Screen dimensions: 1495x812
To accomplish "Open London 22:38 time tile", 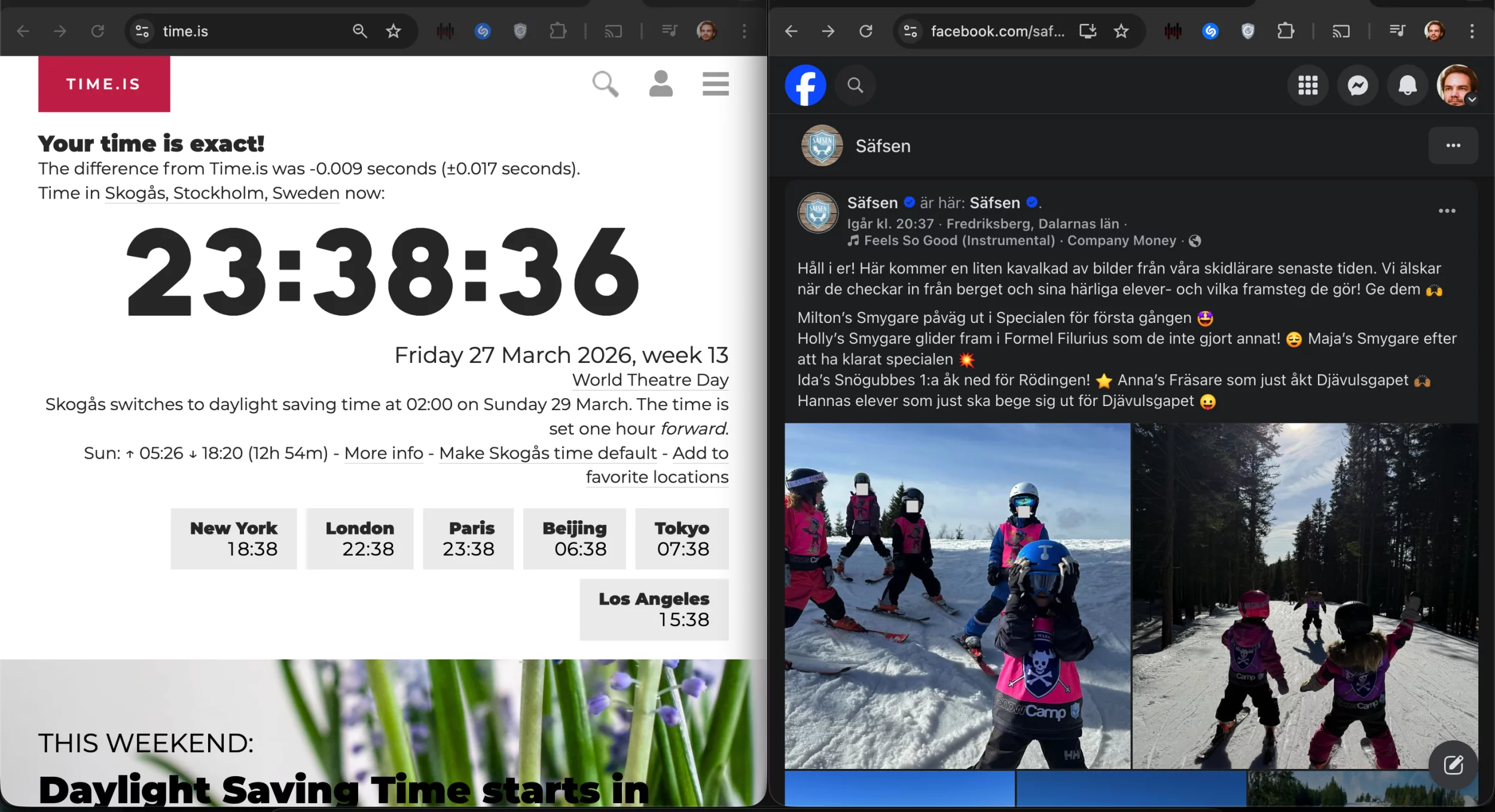I will pos(359,539).
